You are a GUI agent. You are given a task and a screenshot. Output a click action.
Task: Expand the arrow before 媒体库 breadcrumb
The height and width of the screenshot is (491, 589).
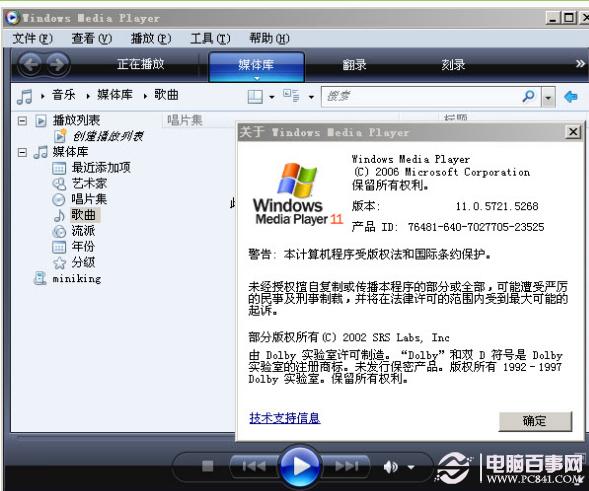pyautogui.click(x=88, y=96)
